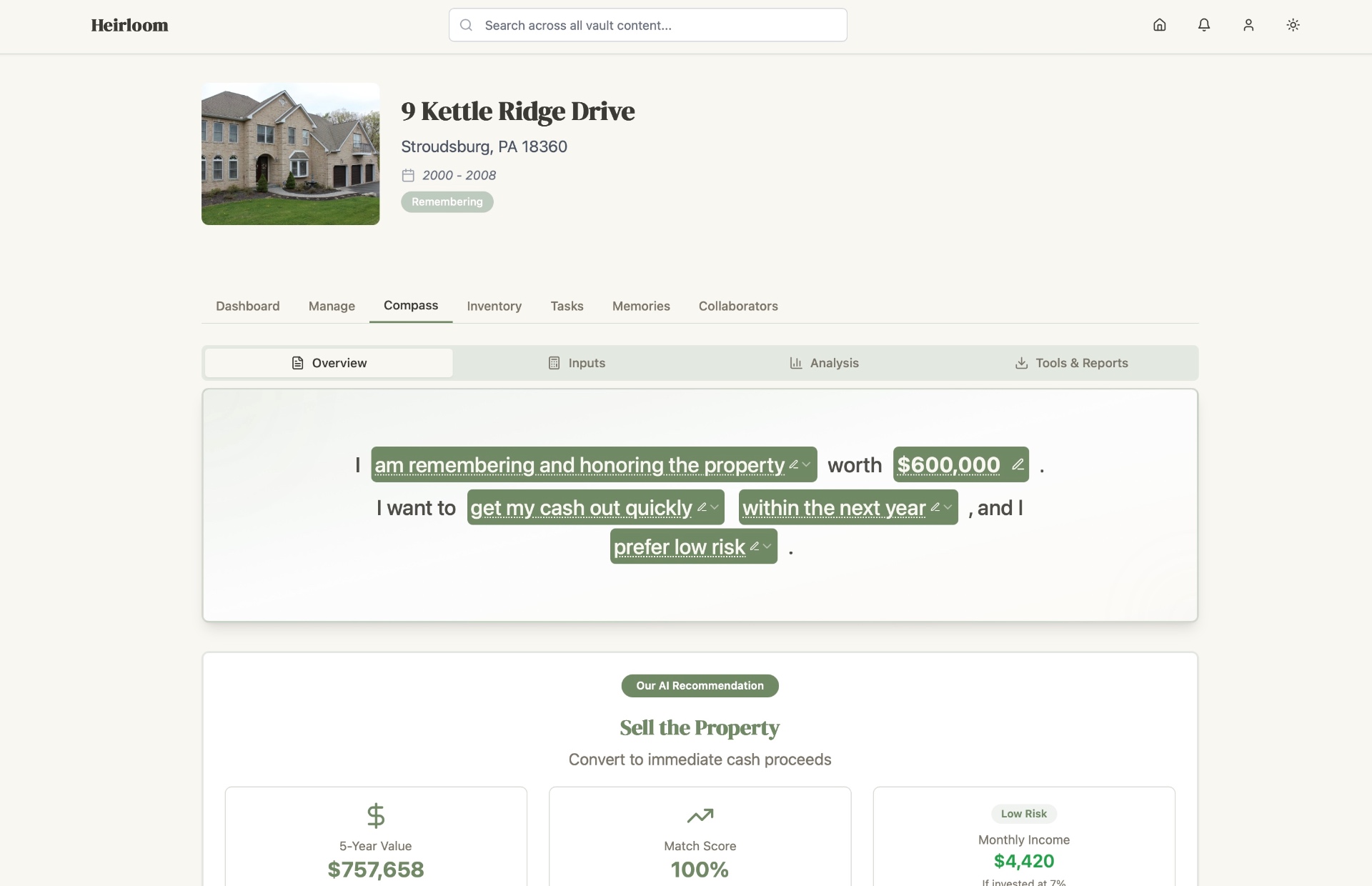Expand 'prefer low risk' dropdown

click(x=767, y=547)
